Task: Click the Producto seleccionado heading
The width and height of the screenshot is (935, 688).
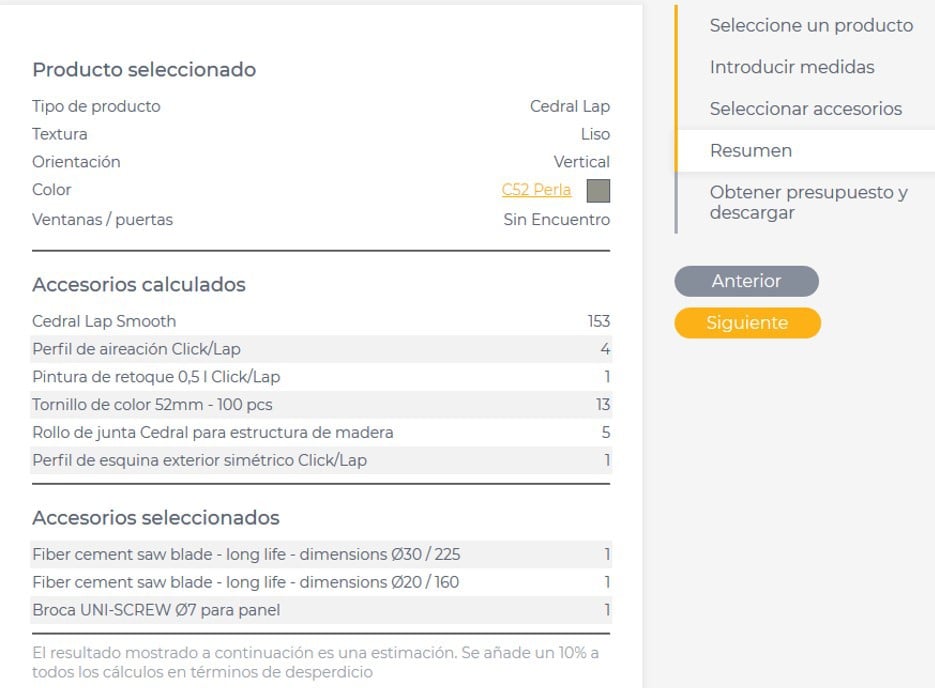Action: point(144,70)
